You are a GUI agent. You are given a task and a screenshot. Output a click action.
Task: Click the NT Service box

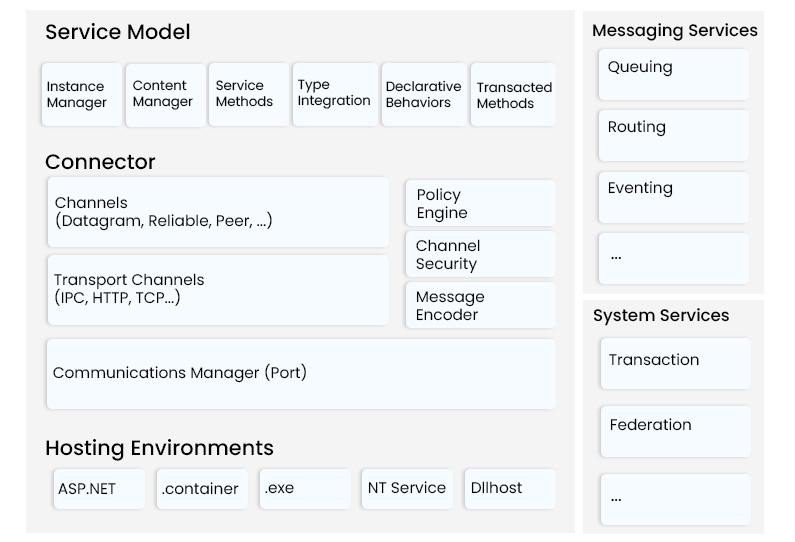pos(406,489)
